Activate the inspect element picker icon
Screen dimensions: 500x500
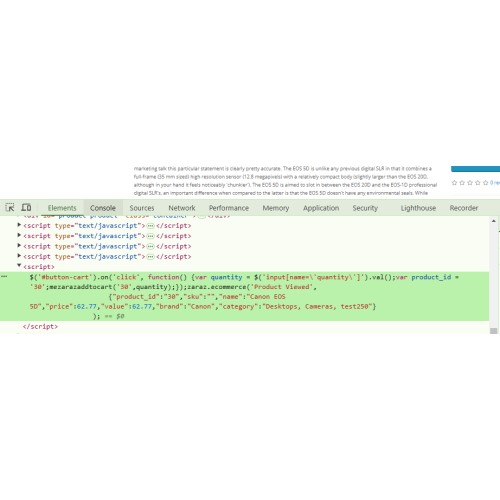click(10, 207)
